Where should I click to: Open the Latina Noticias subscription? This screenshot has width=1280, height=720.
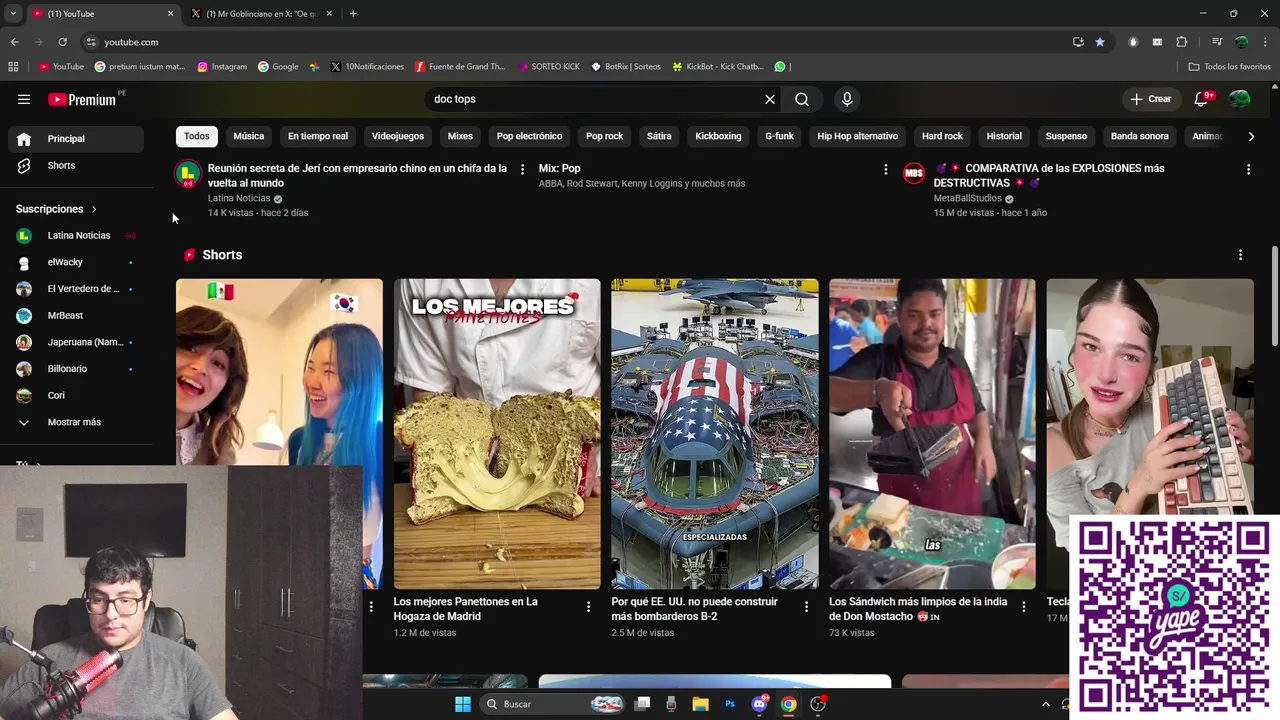(x=78, y=235)
